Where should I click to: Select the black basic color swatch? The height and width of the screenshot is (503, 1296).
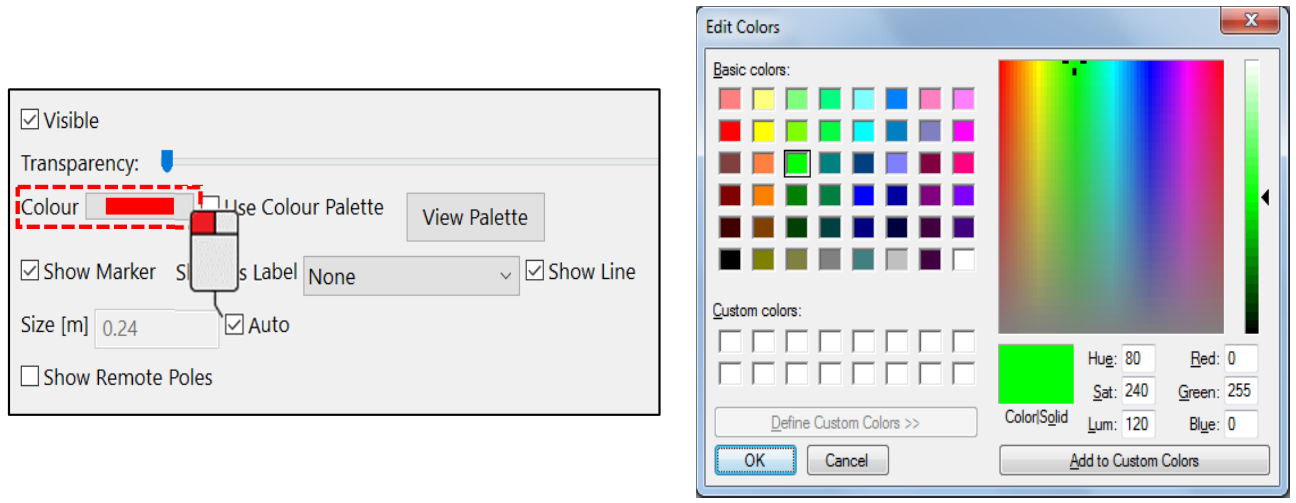[731, 259]
